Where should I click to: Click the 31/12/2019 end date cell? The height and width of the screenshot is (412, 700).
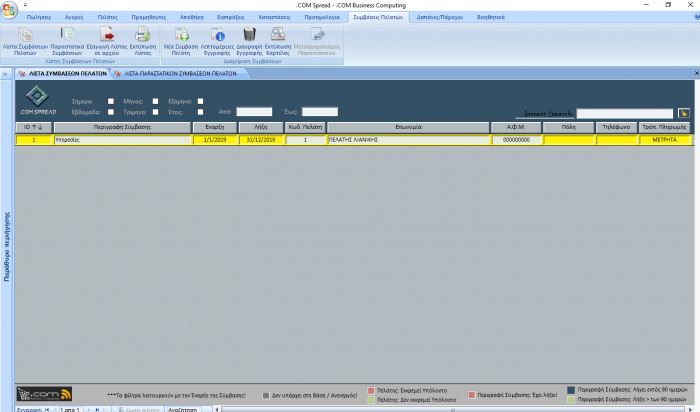[261, 140]
